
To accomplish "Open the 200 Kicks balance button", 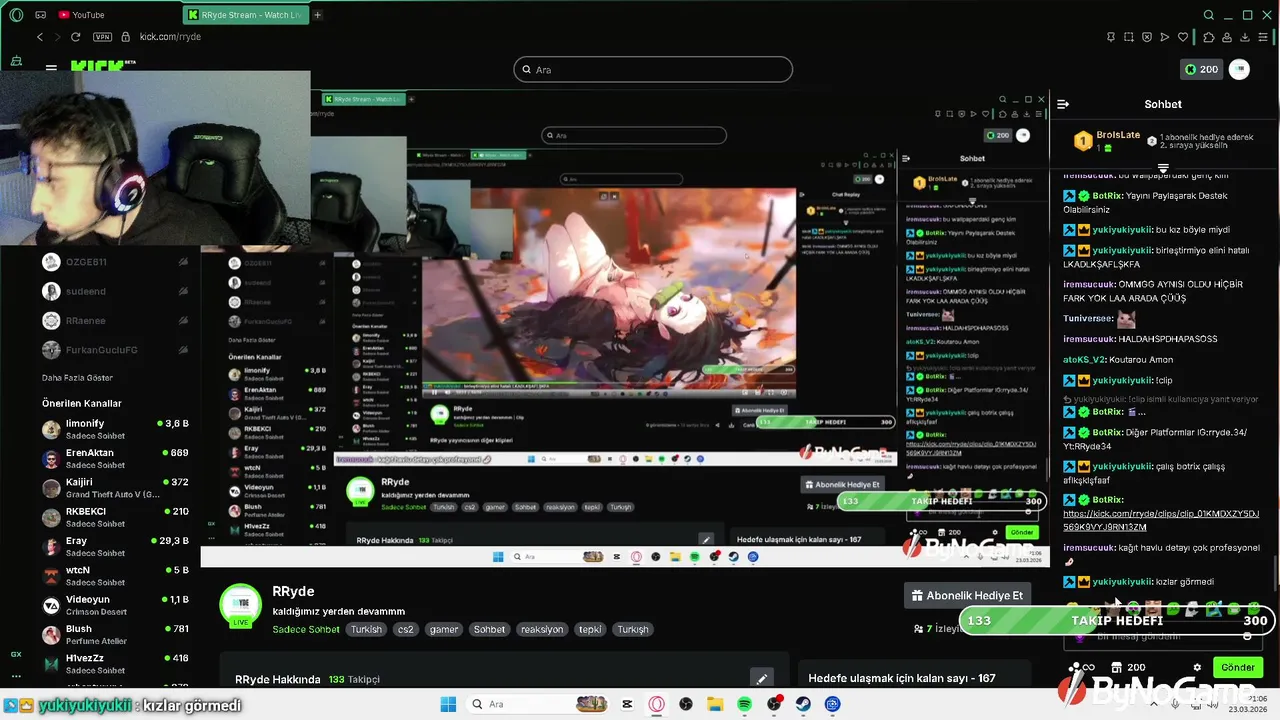I will pyautogui.click(x=1201, y=69).
